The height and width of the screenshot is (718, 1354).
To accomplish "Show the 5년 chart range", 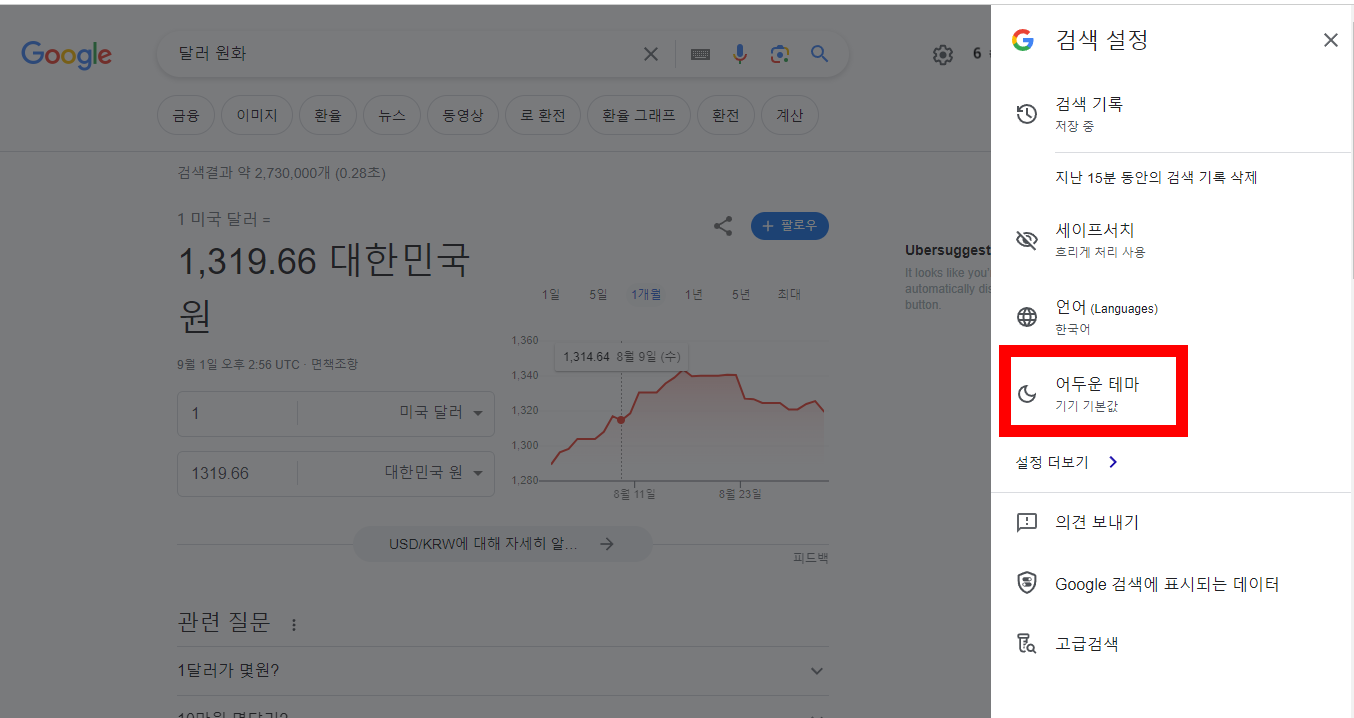I will [741, 294].
